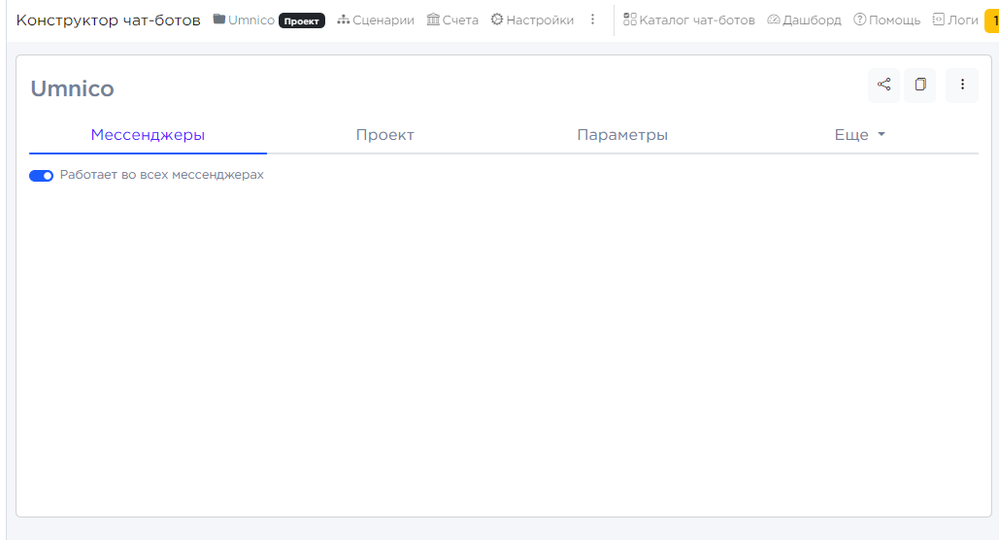999x540 pixels.
Task: Click the black Проект badge
Action: 302,20
